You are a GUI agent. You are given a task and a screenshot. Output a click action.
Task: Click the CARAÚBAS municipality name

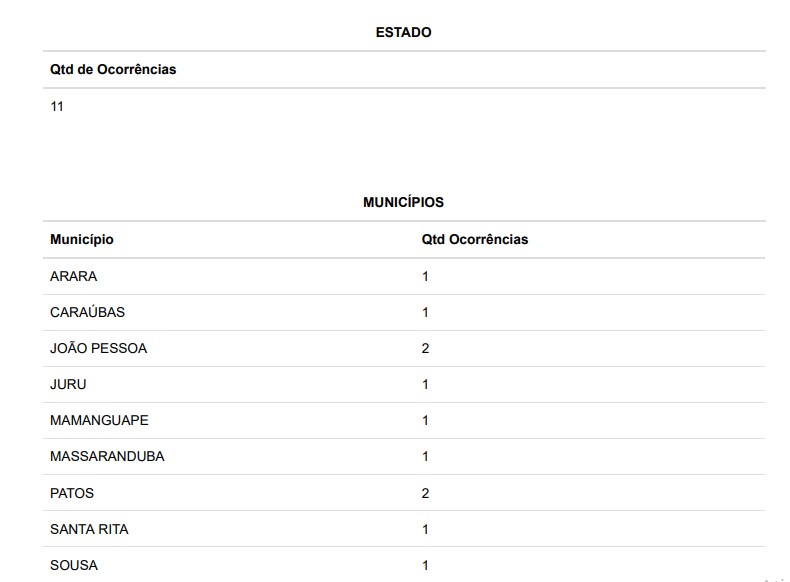[x=87, y=312]
